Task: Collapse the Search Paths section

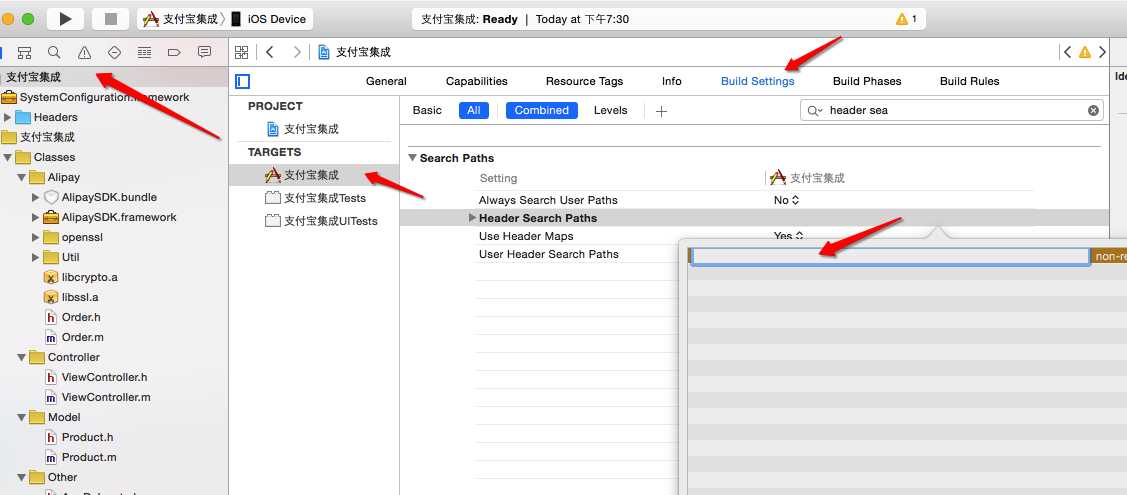Action: (413, 158)
